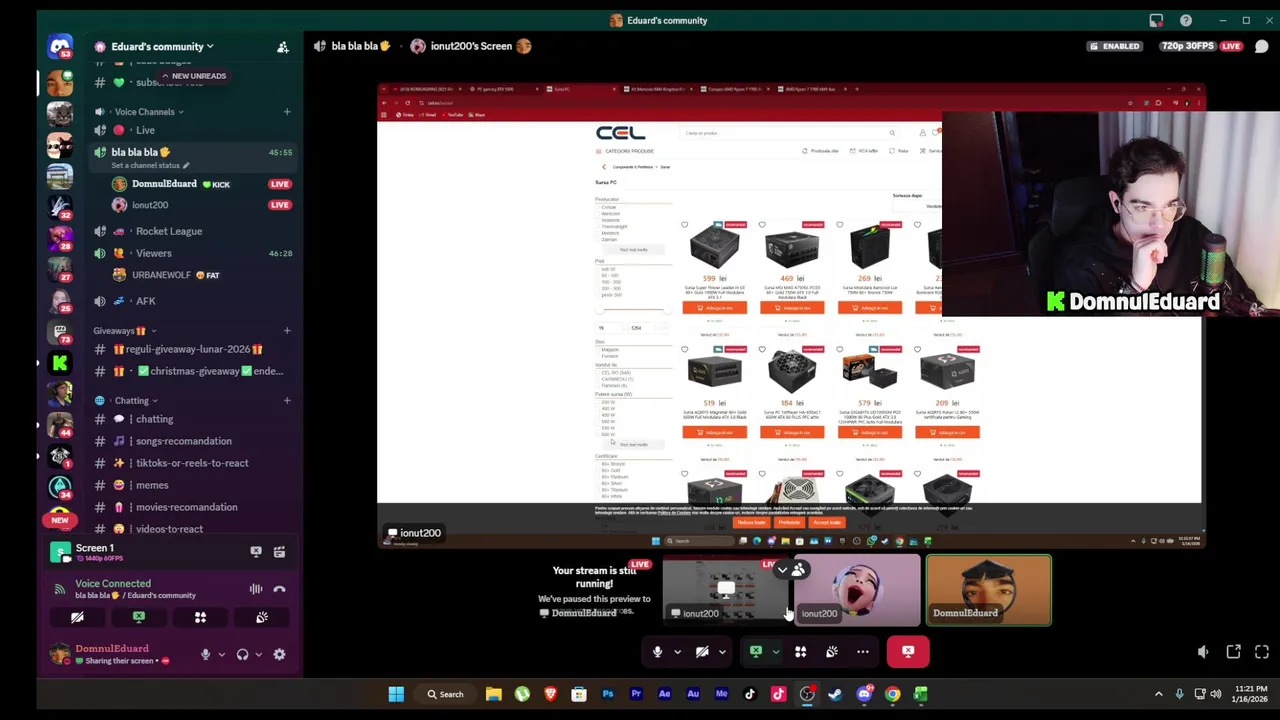Toggle camera in call control bar
Screen dimensions: 1280x720
pyautogui.click(x=702, y=652)
